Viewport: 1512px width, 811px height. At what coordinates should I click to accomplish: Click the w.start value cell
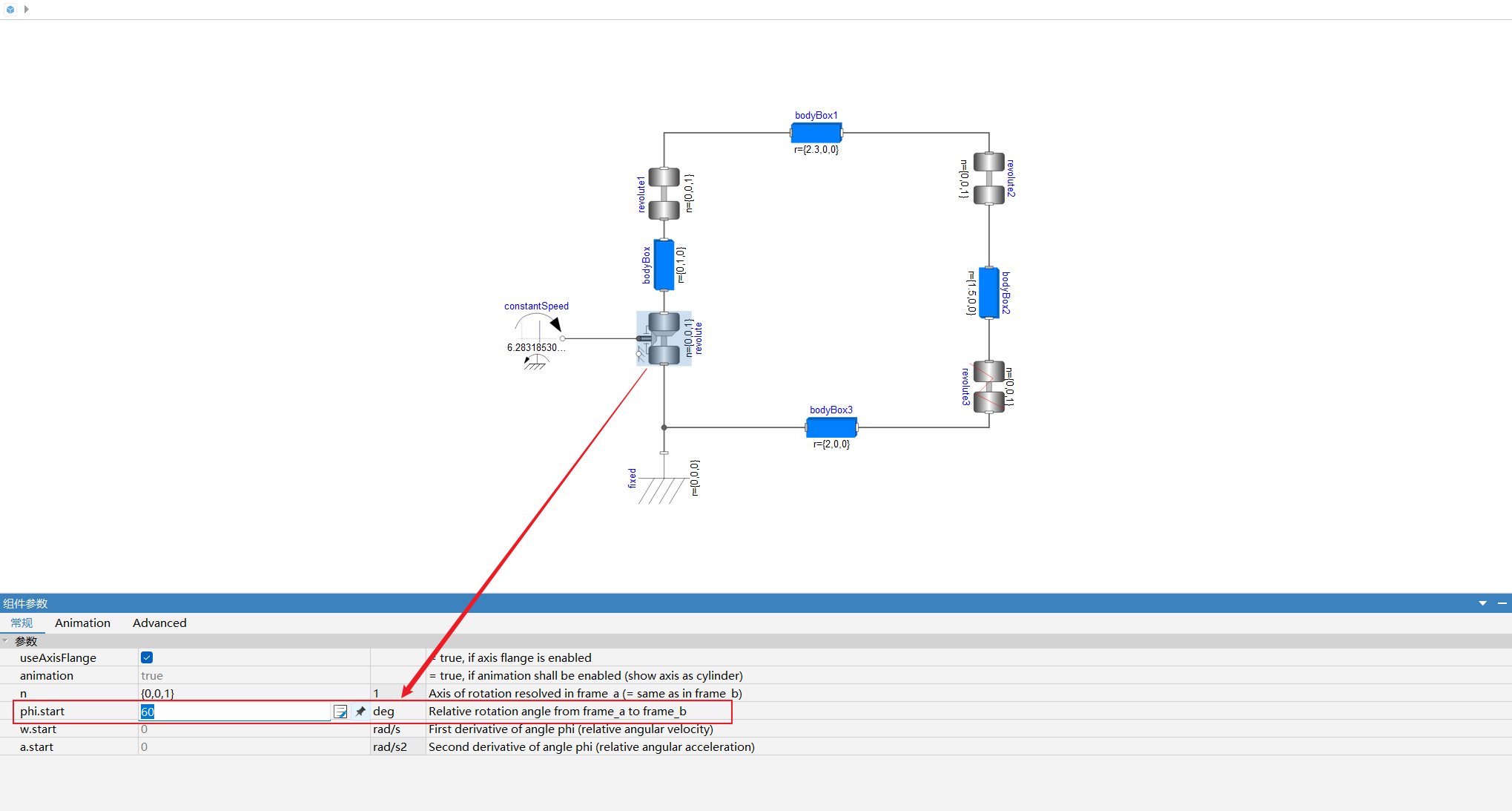254,729
